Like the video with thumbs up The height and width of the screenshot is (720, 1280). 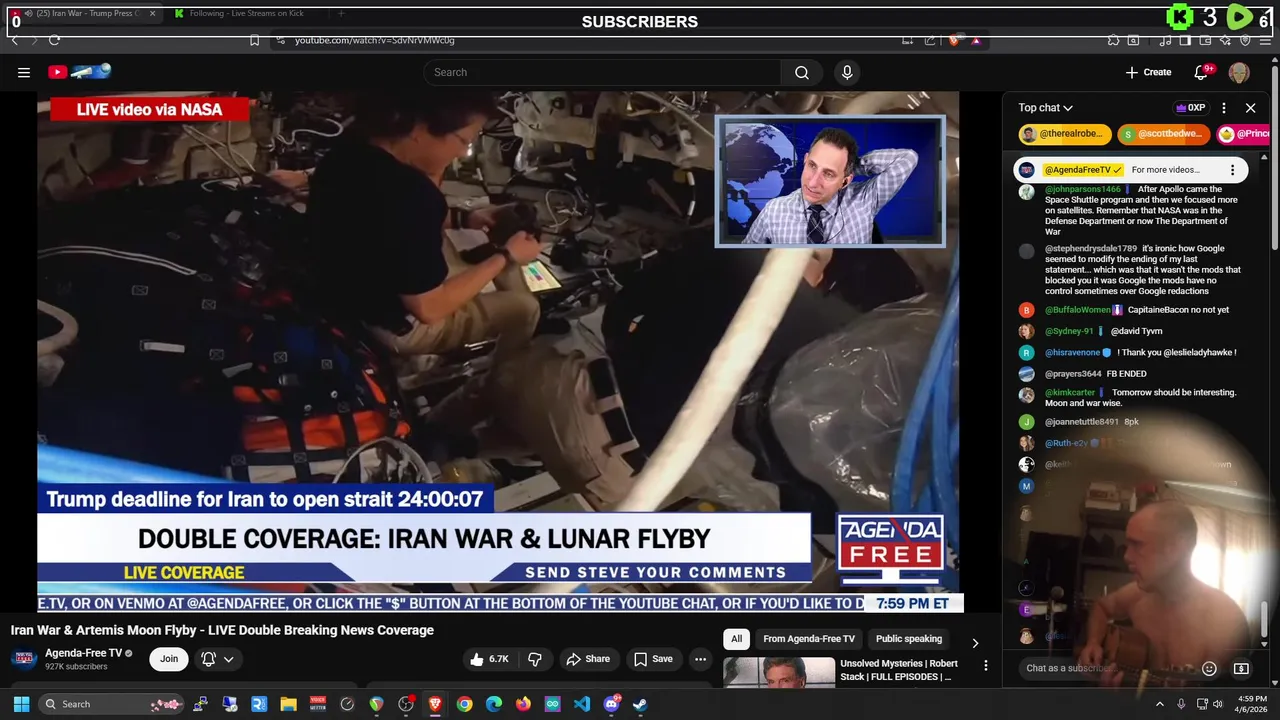pos(490,659)
